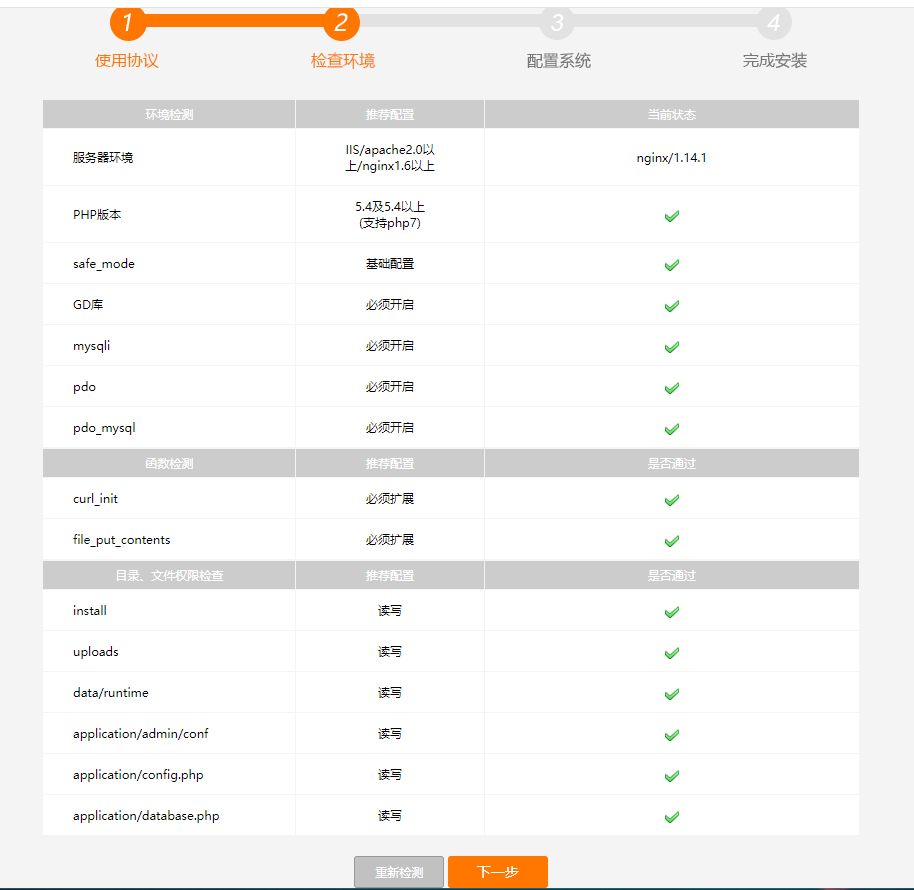Click the pdo_mysql row label
The height and width of the screenshot is (890, 914).
click(x=104, y=428)
